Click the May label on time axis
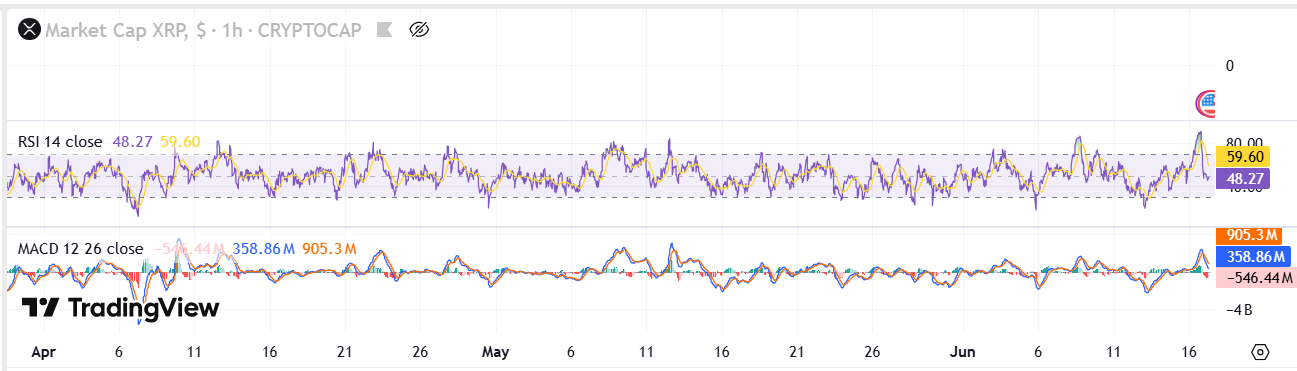Screen dimensions: 1297x371 [x=496, y=352]
